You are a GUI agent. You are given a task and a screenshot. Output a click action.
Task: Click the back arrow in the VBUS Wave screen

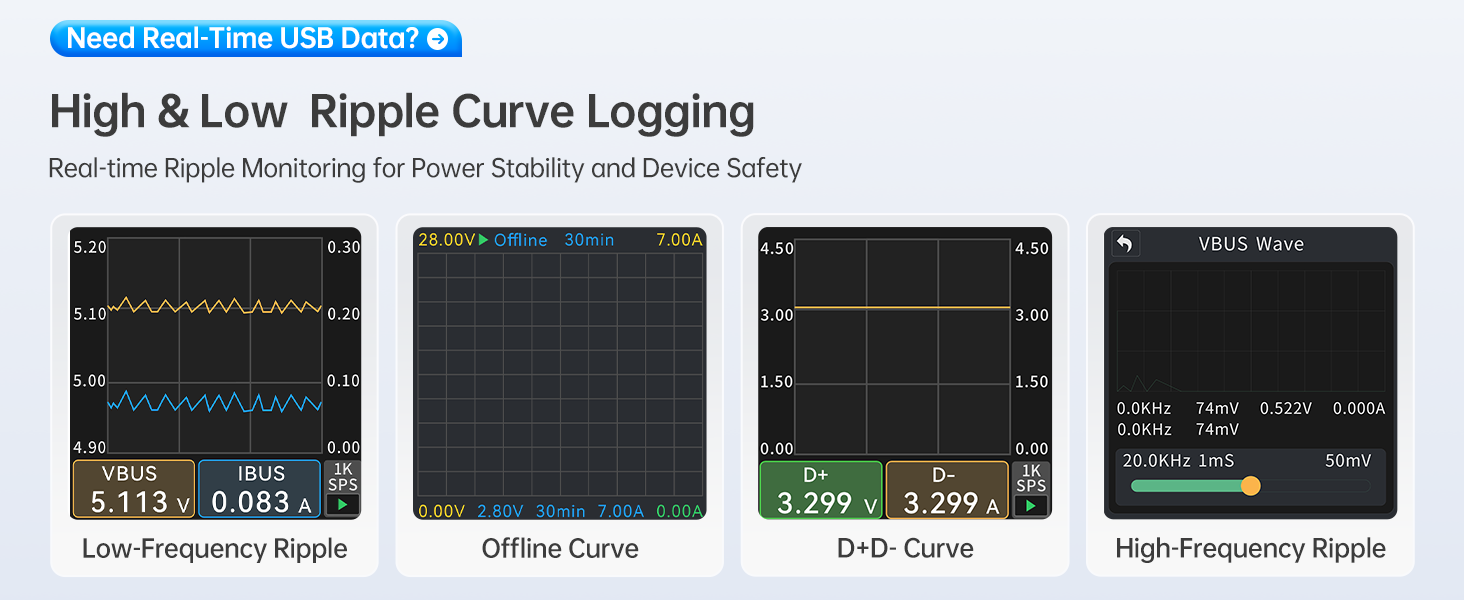(1125, 244)
